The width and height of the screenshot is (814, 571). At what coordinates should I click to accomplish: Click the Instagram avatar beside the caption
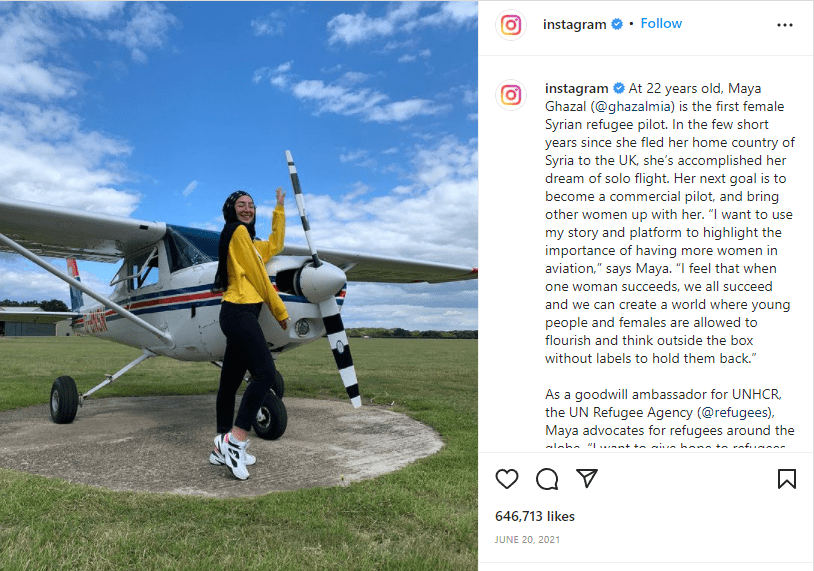pyautogui.click(x=511, y=95)
